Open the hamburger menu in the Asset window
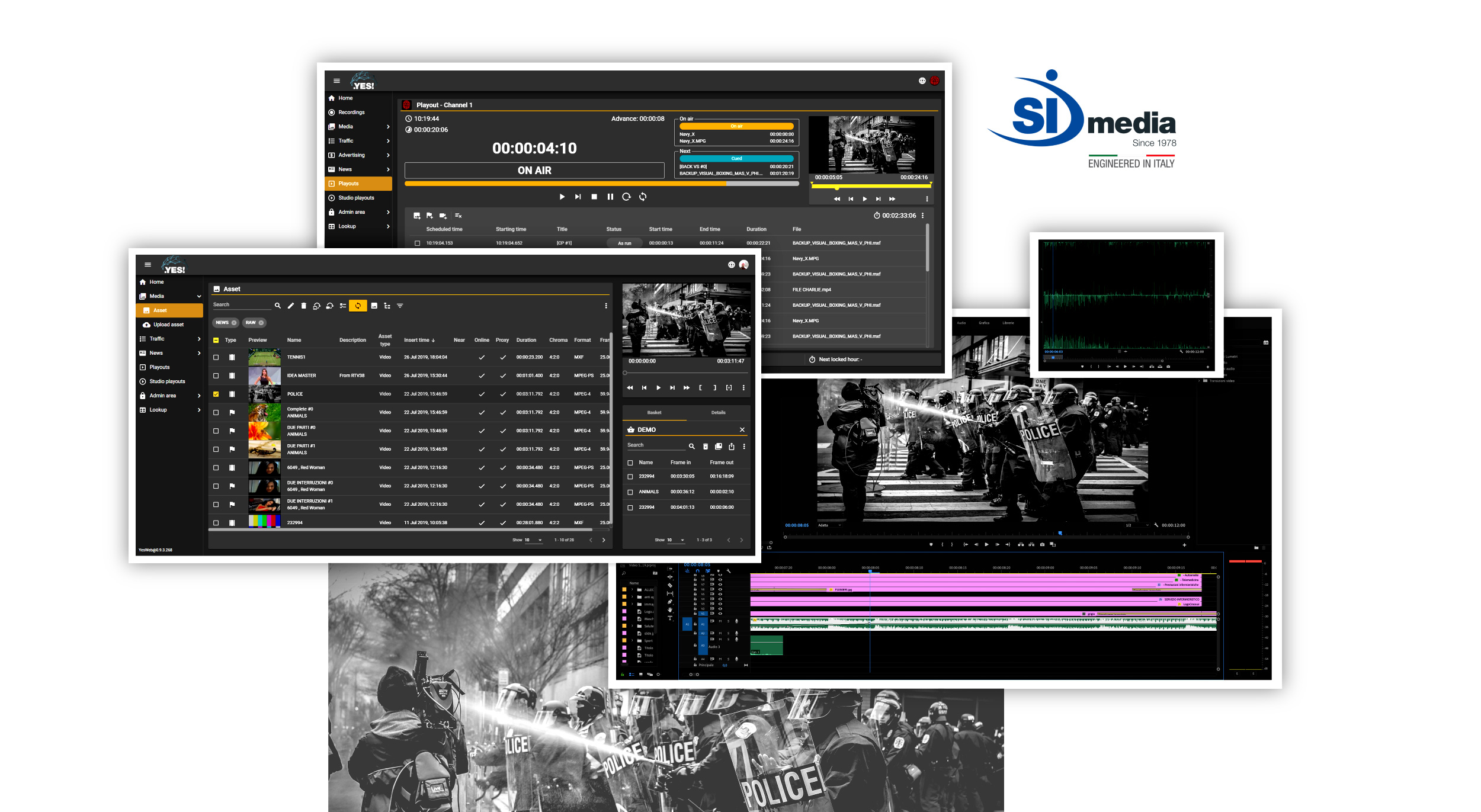This screenshot has height=812, width=1481. 148,265
